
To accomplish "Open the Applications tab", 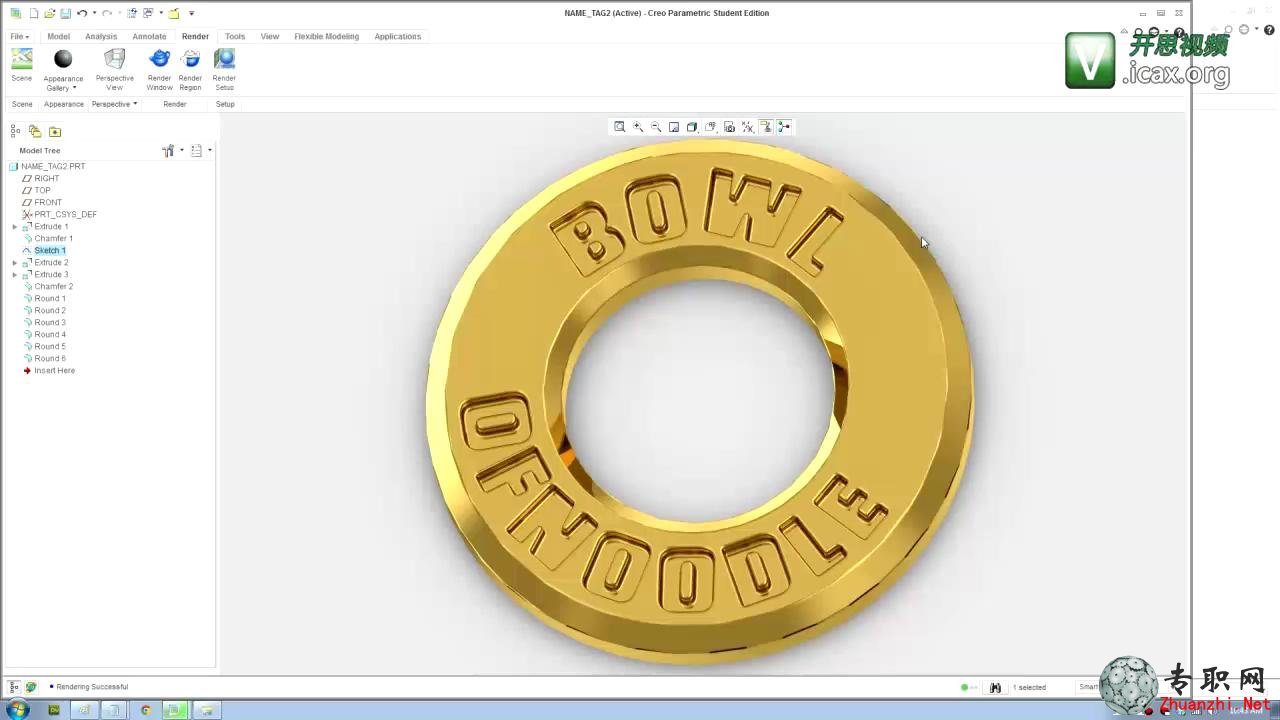I will (397, 36).
